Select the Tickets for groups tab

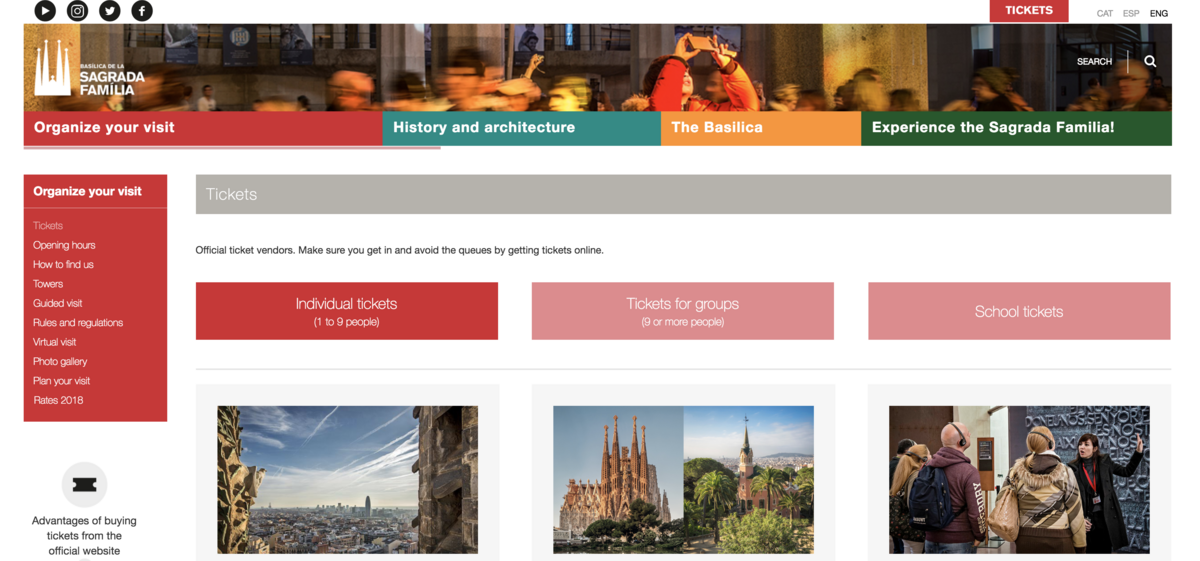pos(683,311)
